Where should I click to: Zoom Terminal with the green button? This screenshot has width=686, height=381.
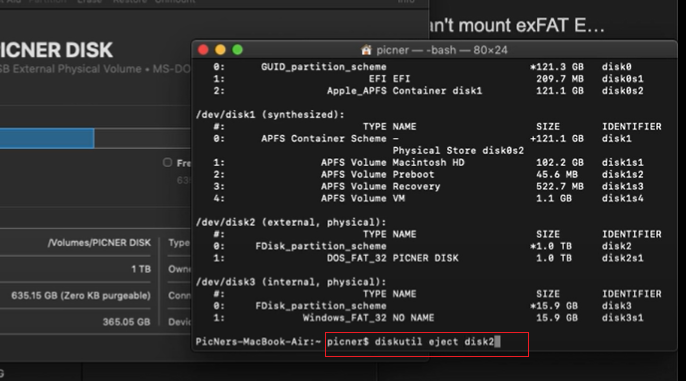[237, 50]
